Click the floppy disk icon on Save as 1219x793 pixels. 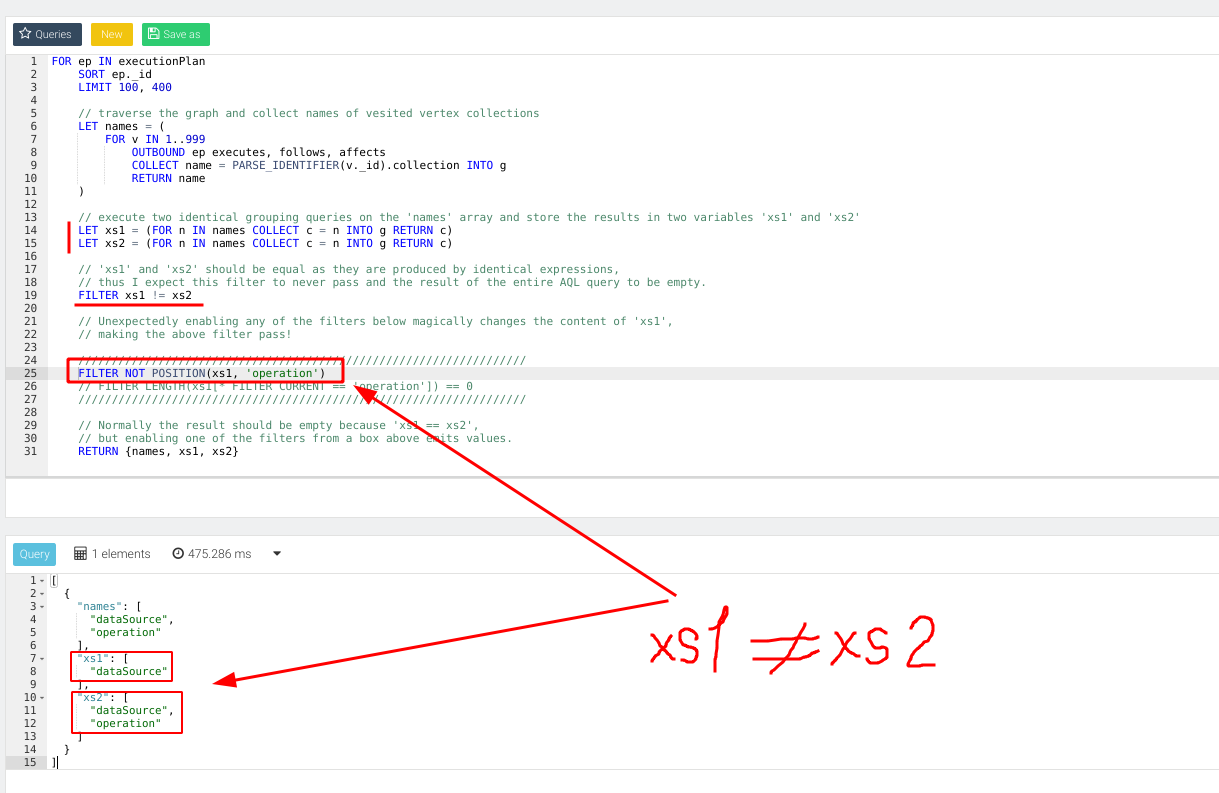tap(154, 33)
